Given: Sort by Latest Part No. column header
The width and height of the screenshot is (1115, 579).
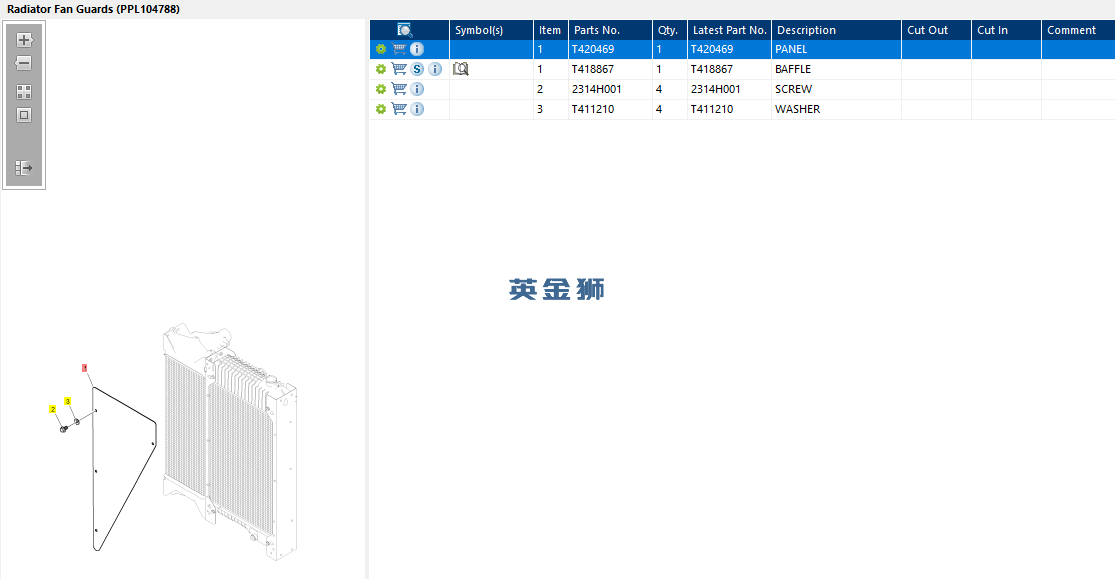Looking at the screenshot, I should [x=730, y=30].
